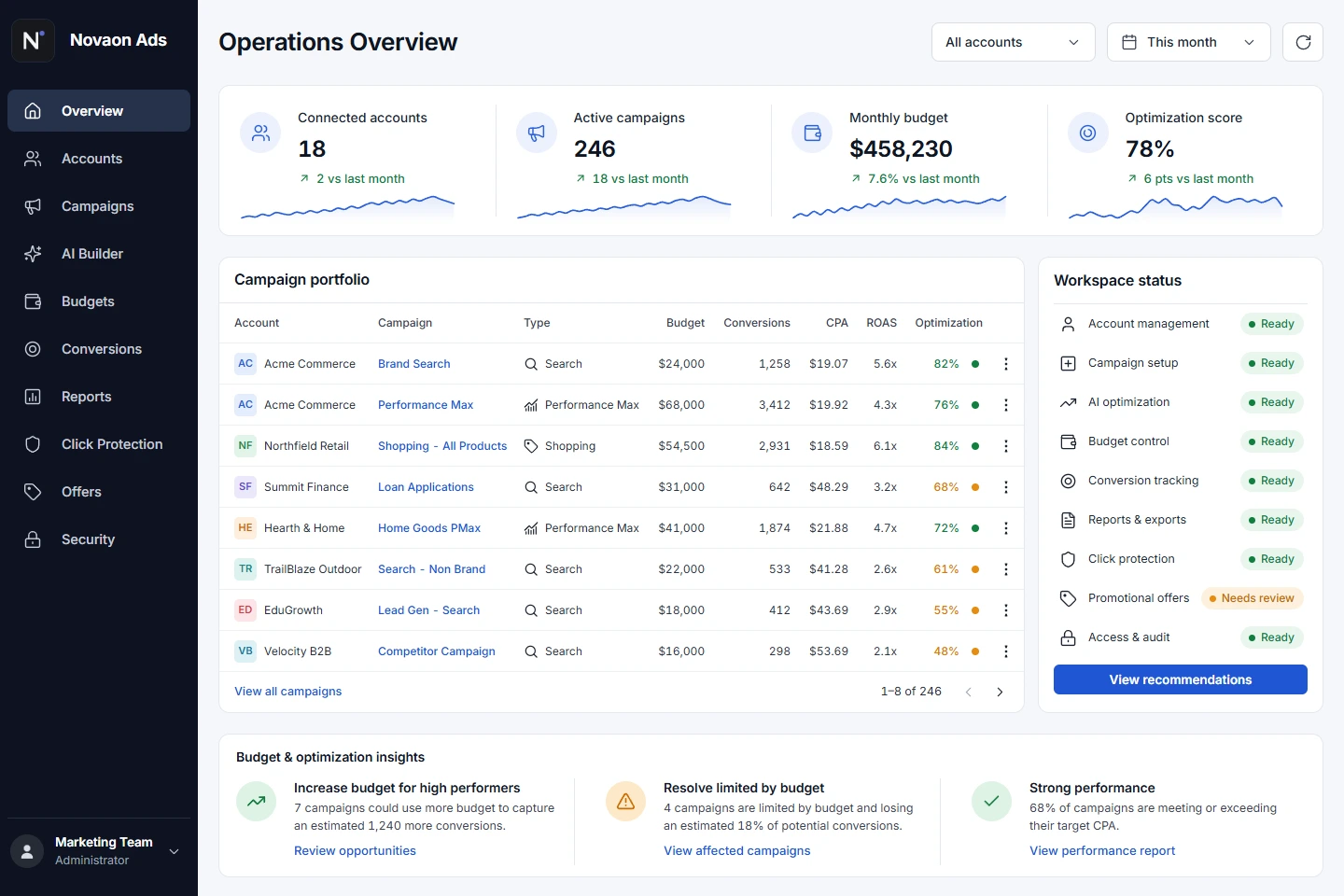Click the Review opportunities link
The height and width of the screenshot is (896, 1344).
(355, 851)
